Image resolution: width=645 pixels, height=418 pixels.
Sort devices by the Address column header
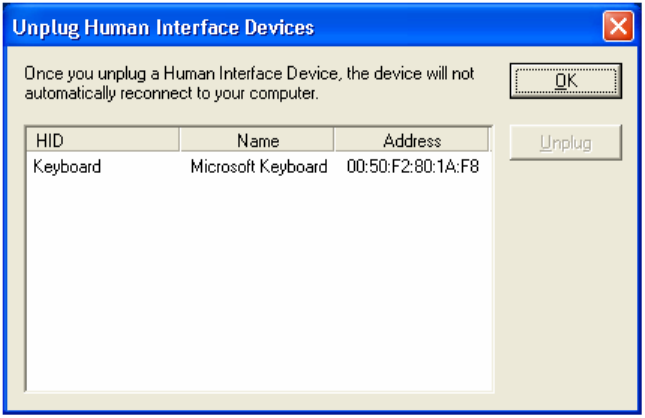[411, 141]
